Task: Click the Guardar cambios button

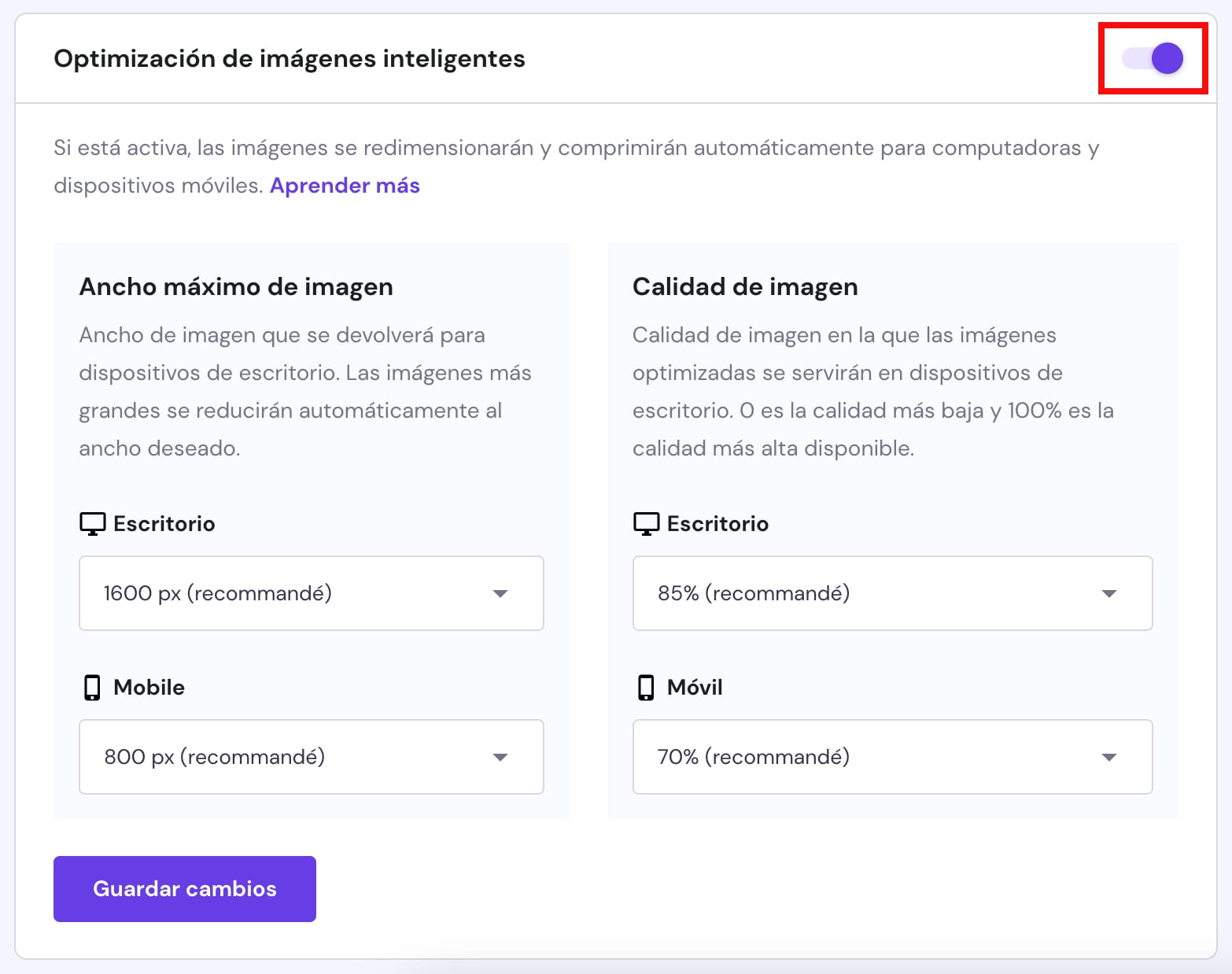Action: pyautogui.click(x=184, y=888)
